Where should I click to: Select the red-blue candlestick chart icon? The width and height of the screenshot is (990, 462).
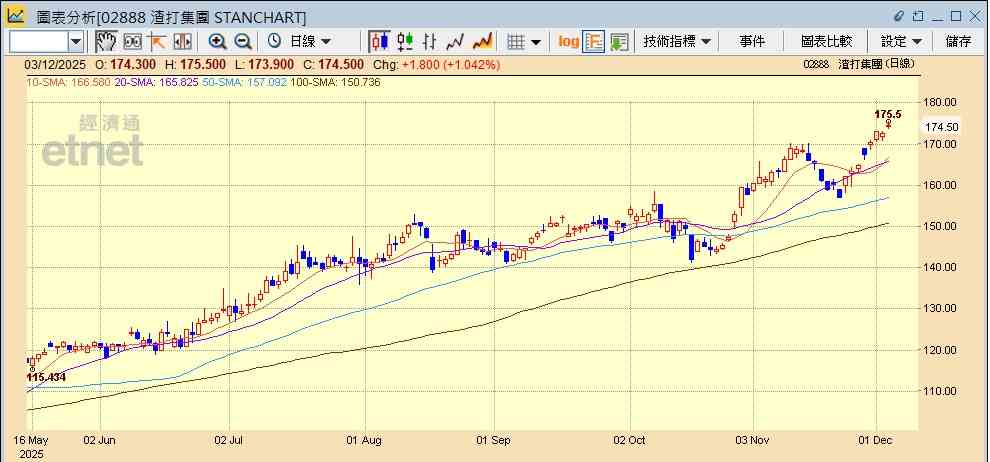(379, 41)
